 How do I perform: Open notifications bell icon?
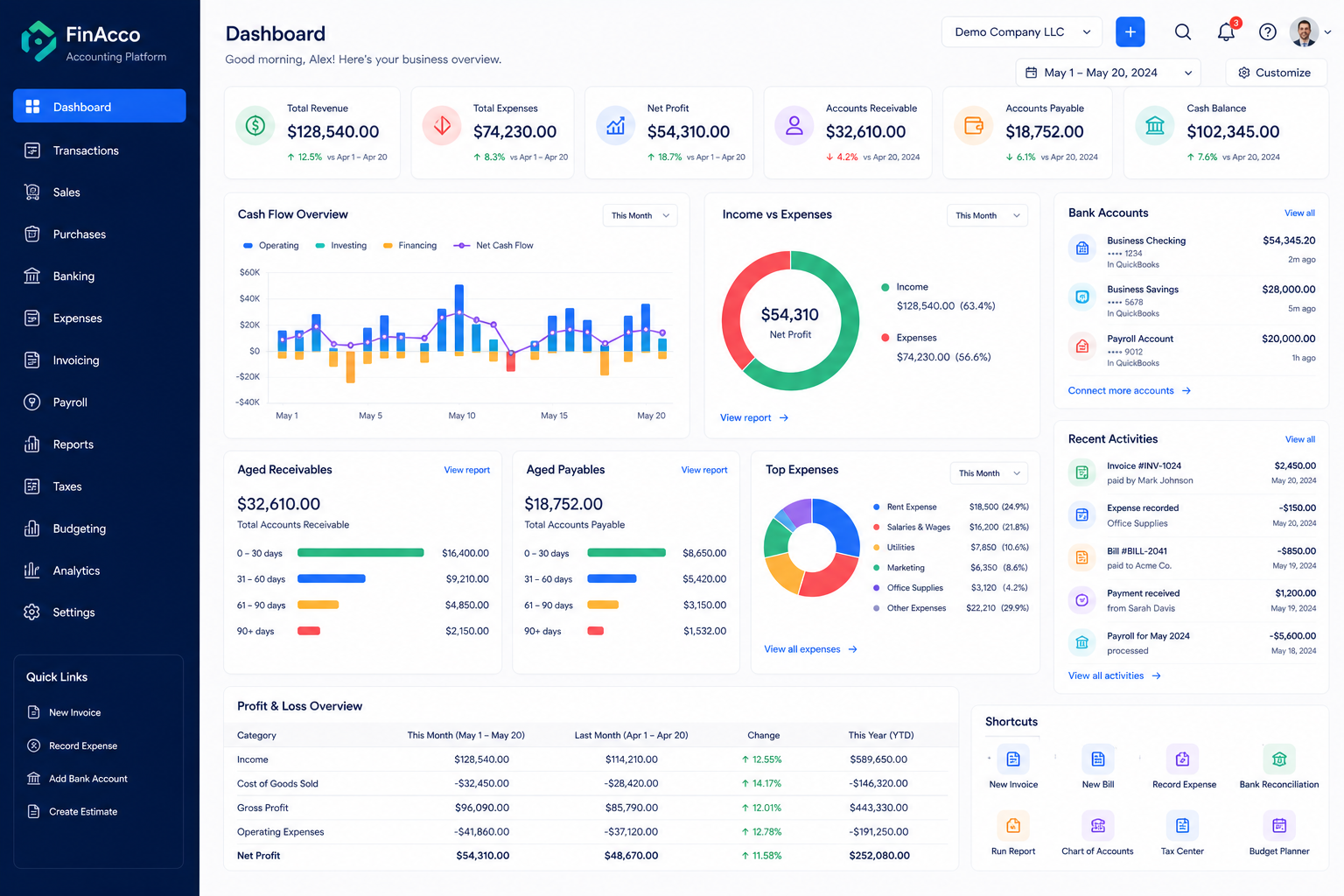[x=1226, y=31]
